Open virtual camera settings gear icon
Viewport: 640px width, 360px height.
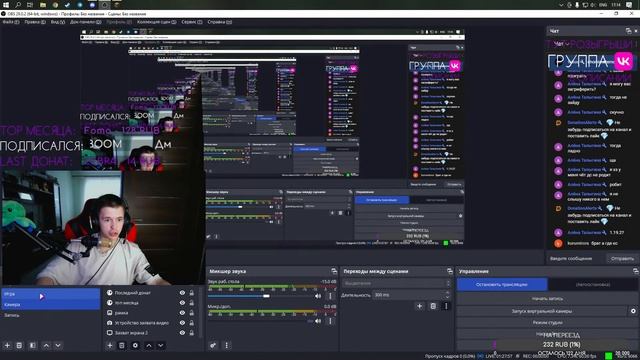coord(633,311)
